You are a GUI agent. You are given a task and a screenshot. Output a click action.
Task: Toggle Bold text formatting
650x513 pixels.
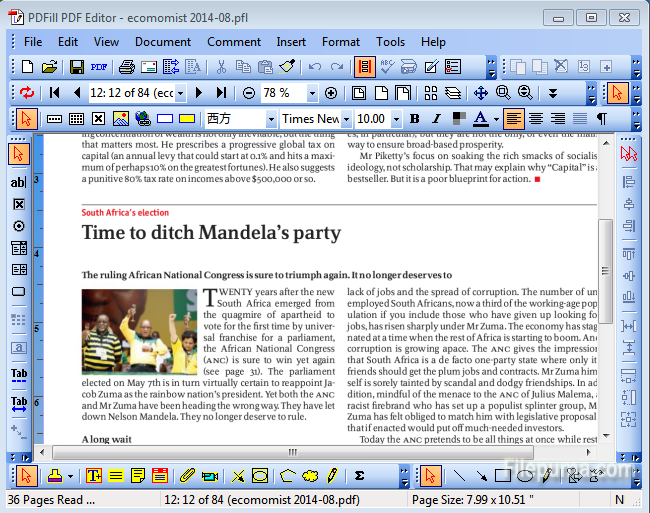click(x=414, y=119)
